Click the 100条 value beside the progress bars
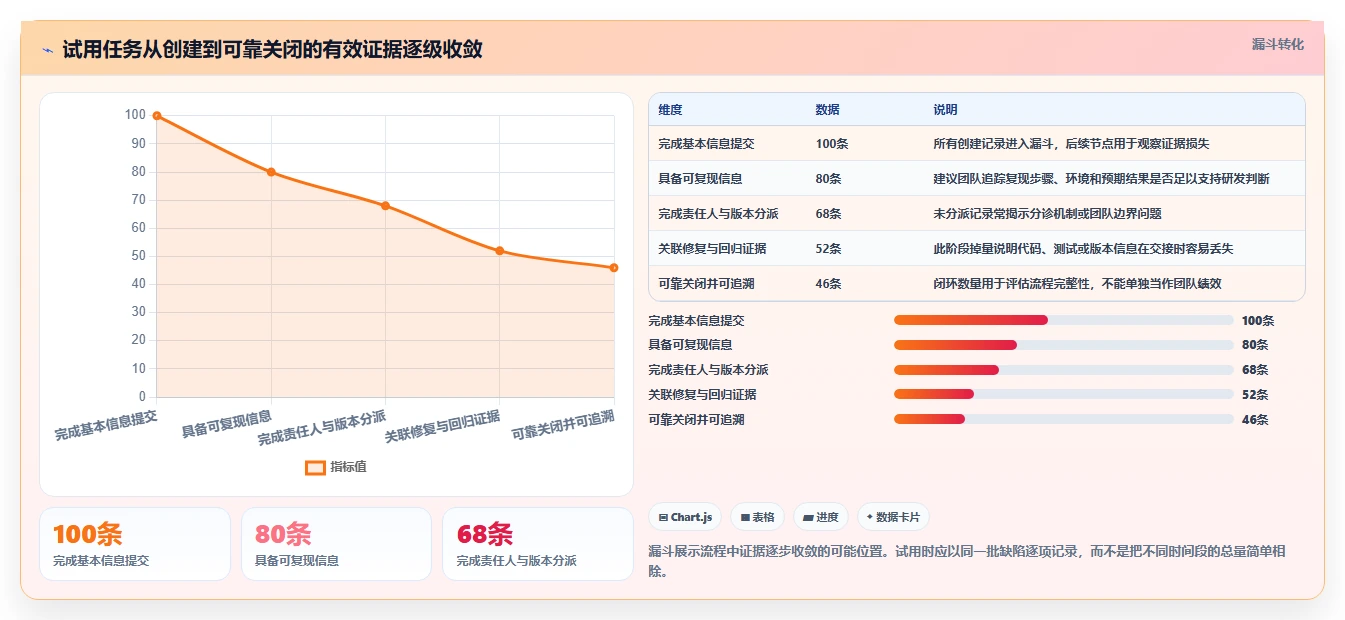The image size is (1345, 620). click(1258, 321)
